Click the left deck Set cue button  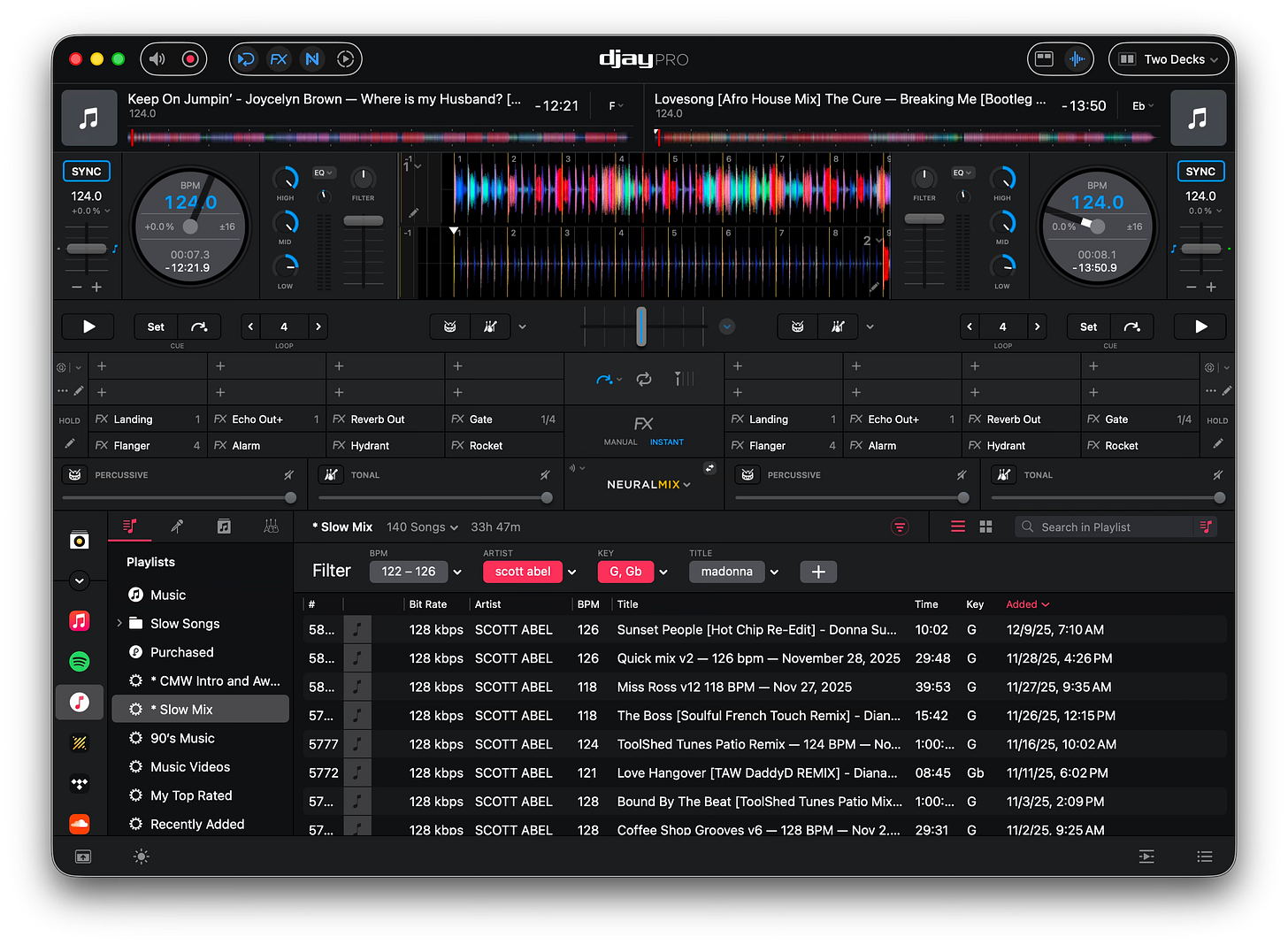point(156,327)
